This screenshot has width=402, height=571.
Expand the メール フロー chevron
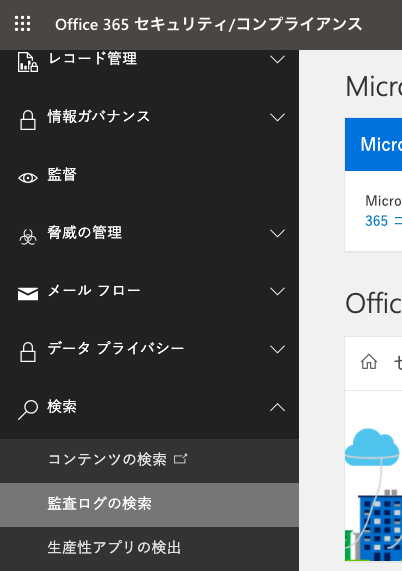click(x=277, y=291)
